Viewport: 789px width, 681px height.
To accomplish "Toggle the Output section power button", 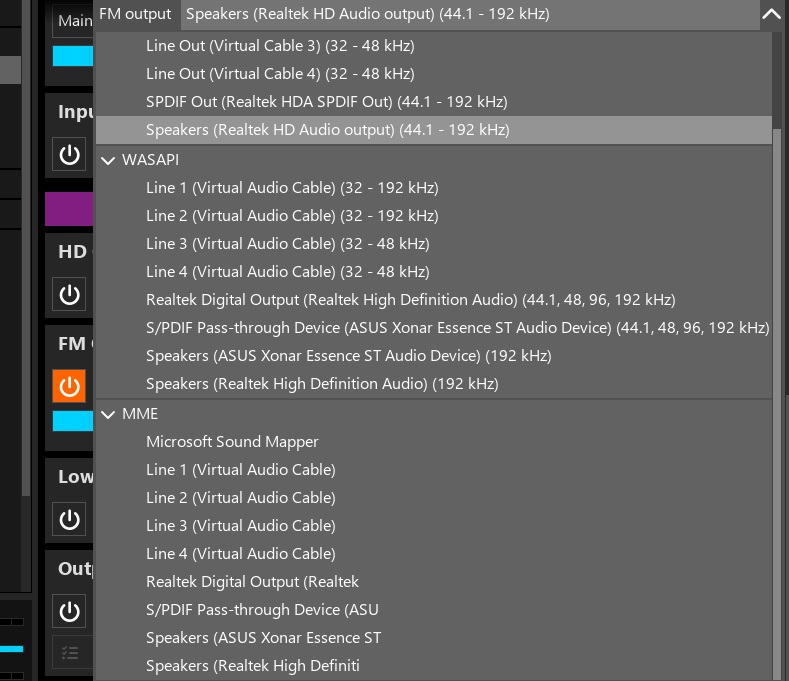I will 69,611.
